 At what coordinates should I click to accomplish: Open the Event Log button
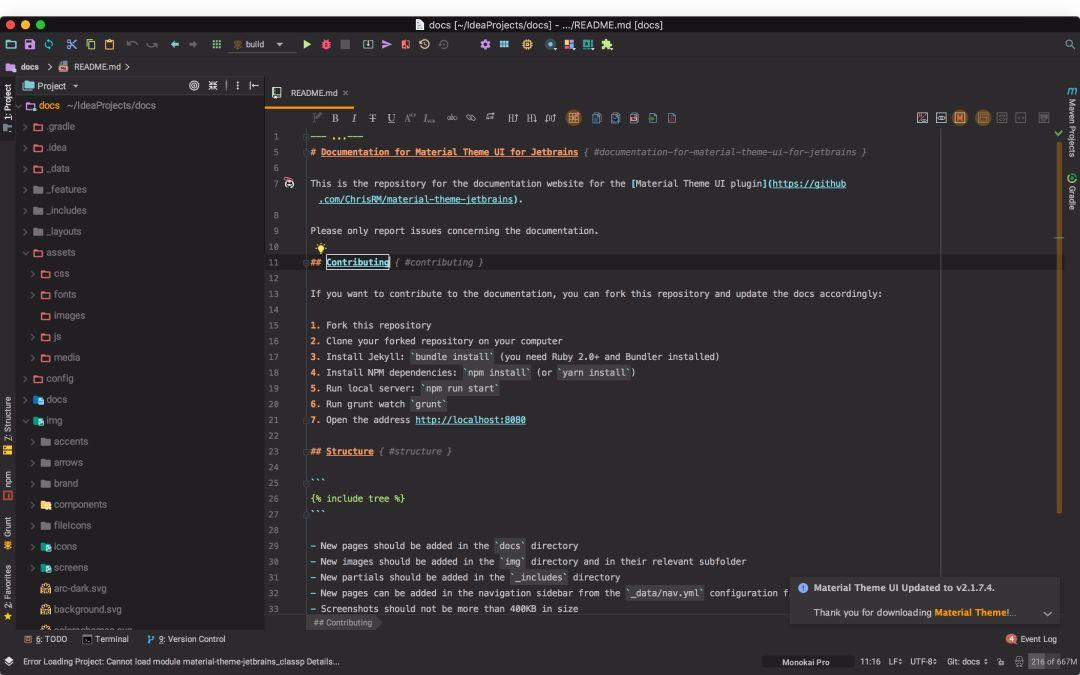click(1031, 639)
